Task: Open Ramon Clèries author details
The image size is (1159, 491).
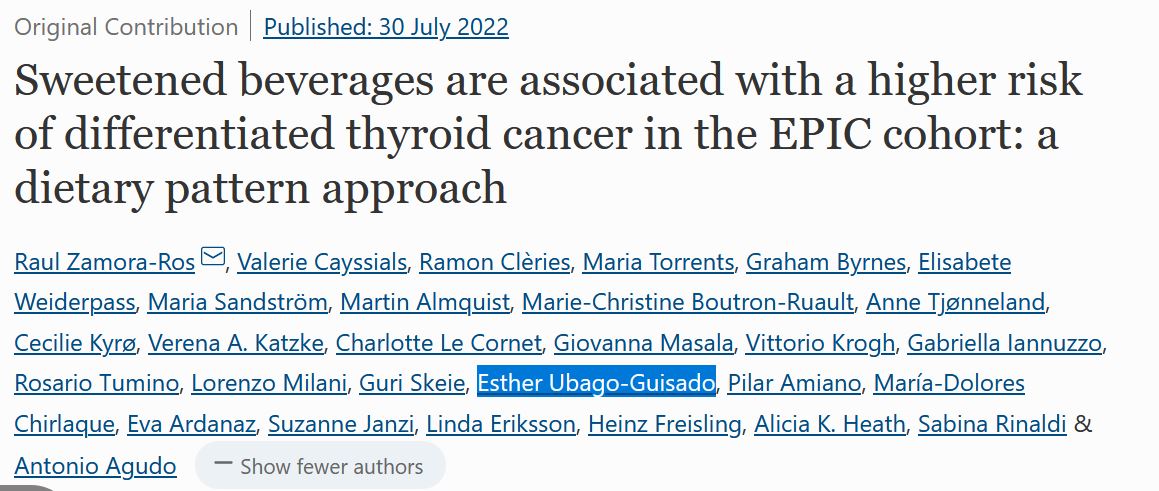Action: (495, 263)
